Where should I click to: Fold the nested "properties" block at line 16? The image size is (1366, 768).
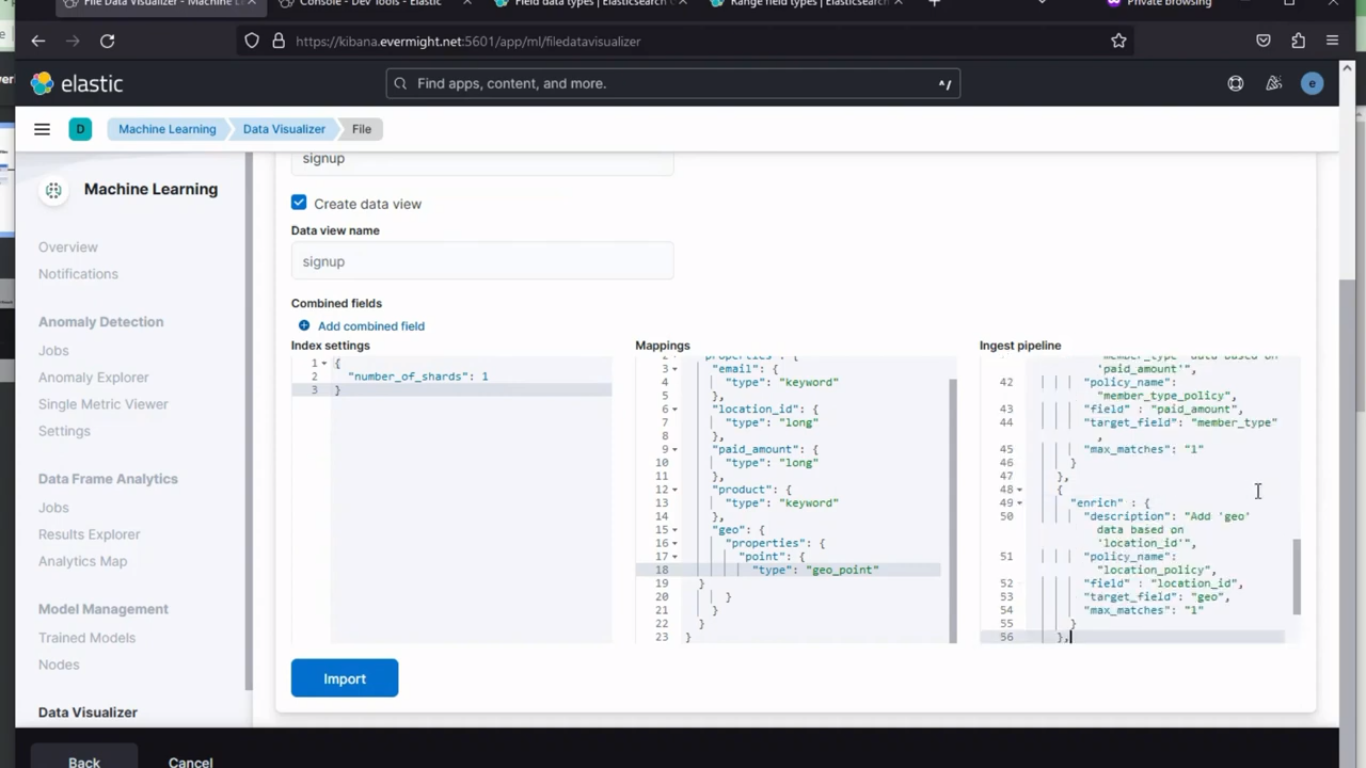pos(674,544)
